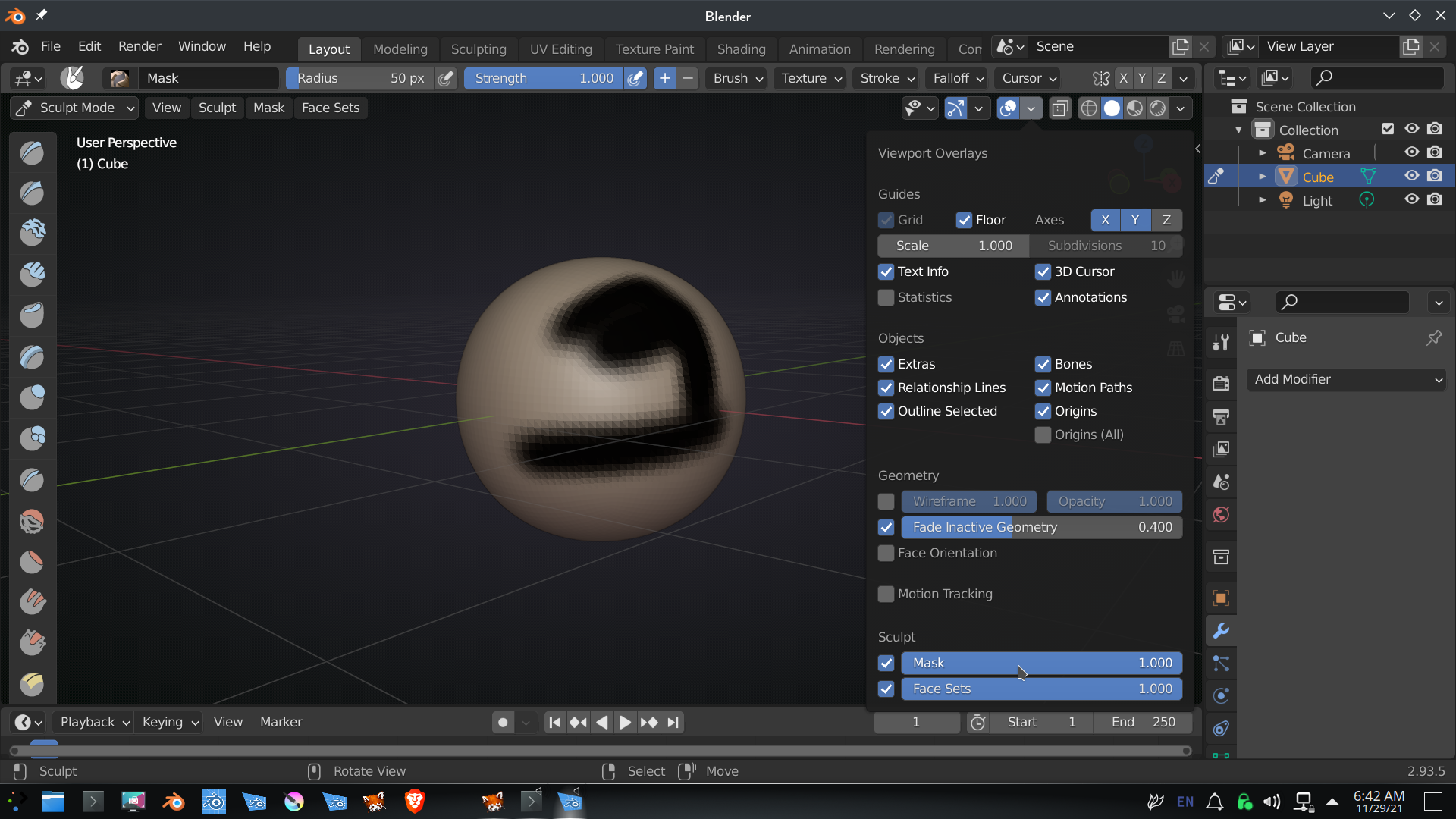Image resolution: width=1456 pixels, height=819 pixels.
Task: Click the Add brush direction plus button
Action: click(664, 78)
